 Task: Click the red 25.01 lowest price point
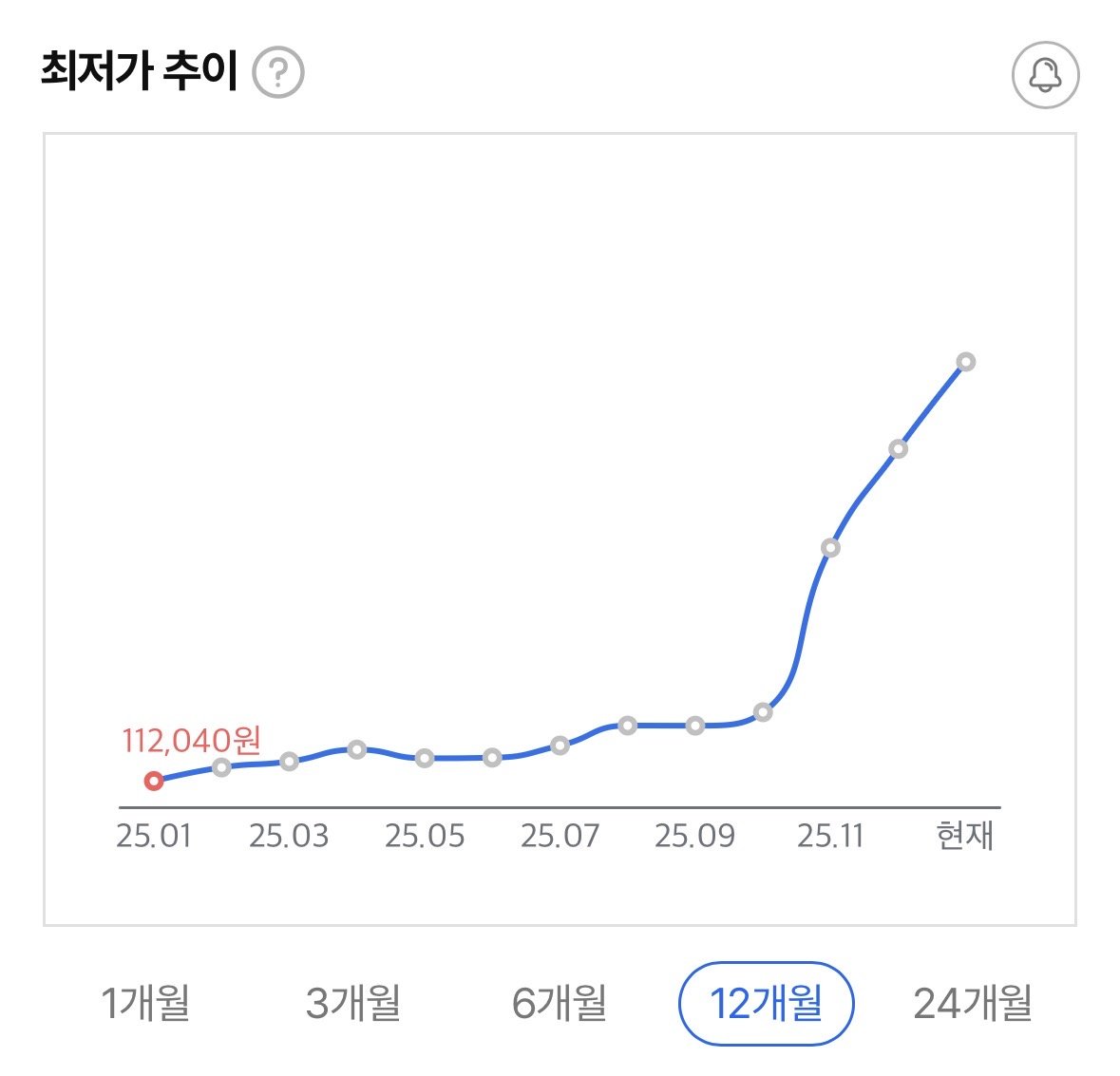154,781
